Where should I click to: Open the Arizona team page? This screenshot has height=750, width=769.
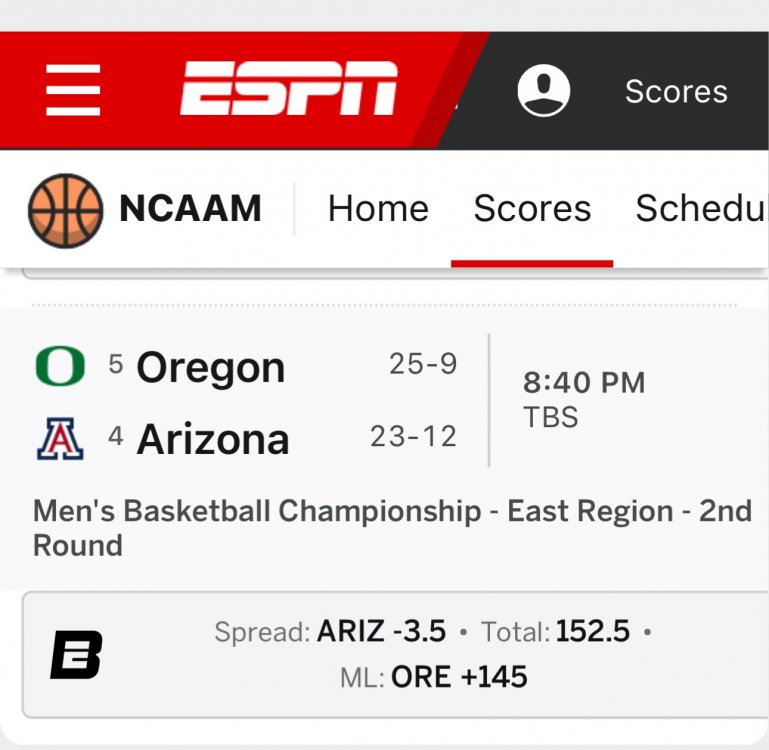click(x=212, y=440)
